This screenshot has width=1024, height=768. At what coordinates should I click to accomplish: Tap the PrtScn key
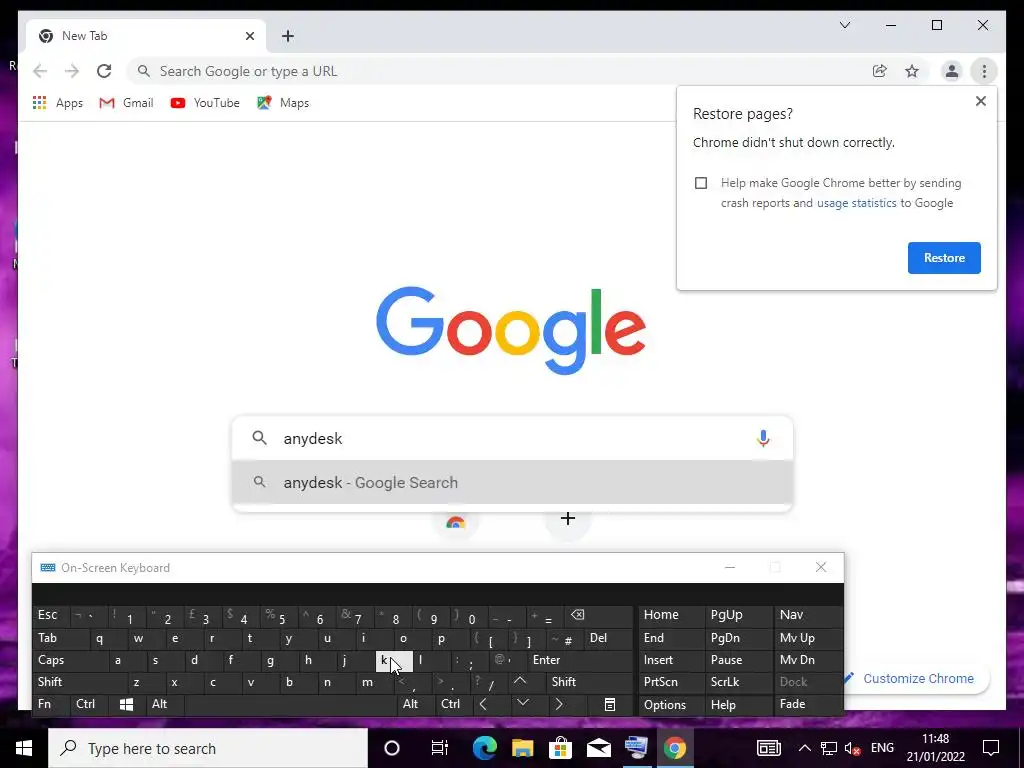672,682
